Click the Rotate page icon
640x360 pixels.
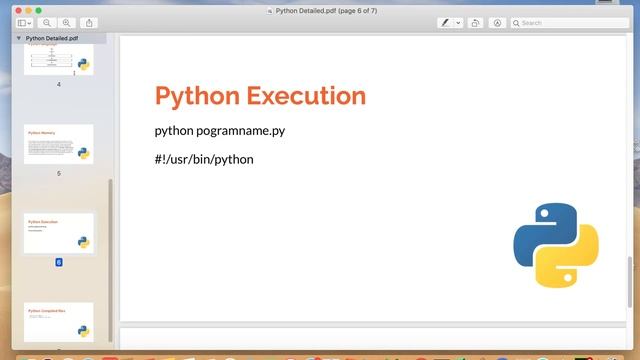(475, 23)
